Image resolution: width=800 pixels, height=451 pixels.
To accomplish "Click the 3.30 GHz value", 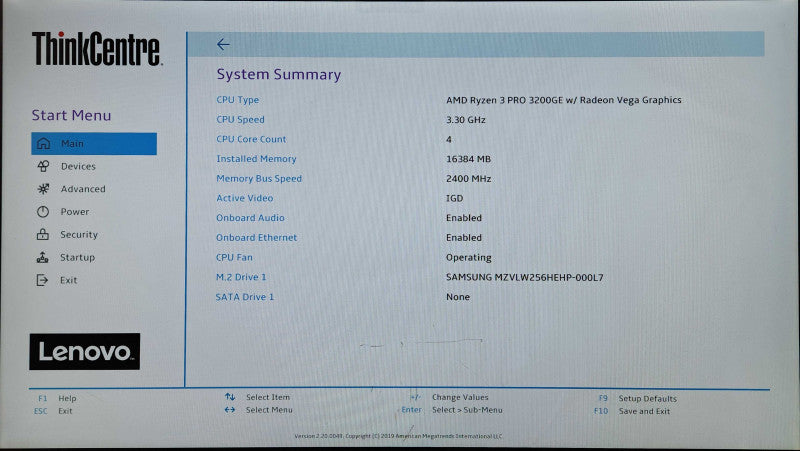I will pyautogui.click(x=466, y=120).
